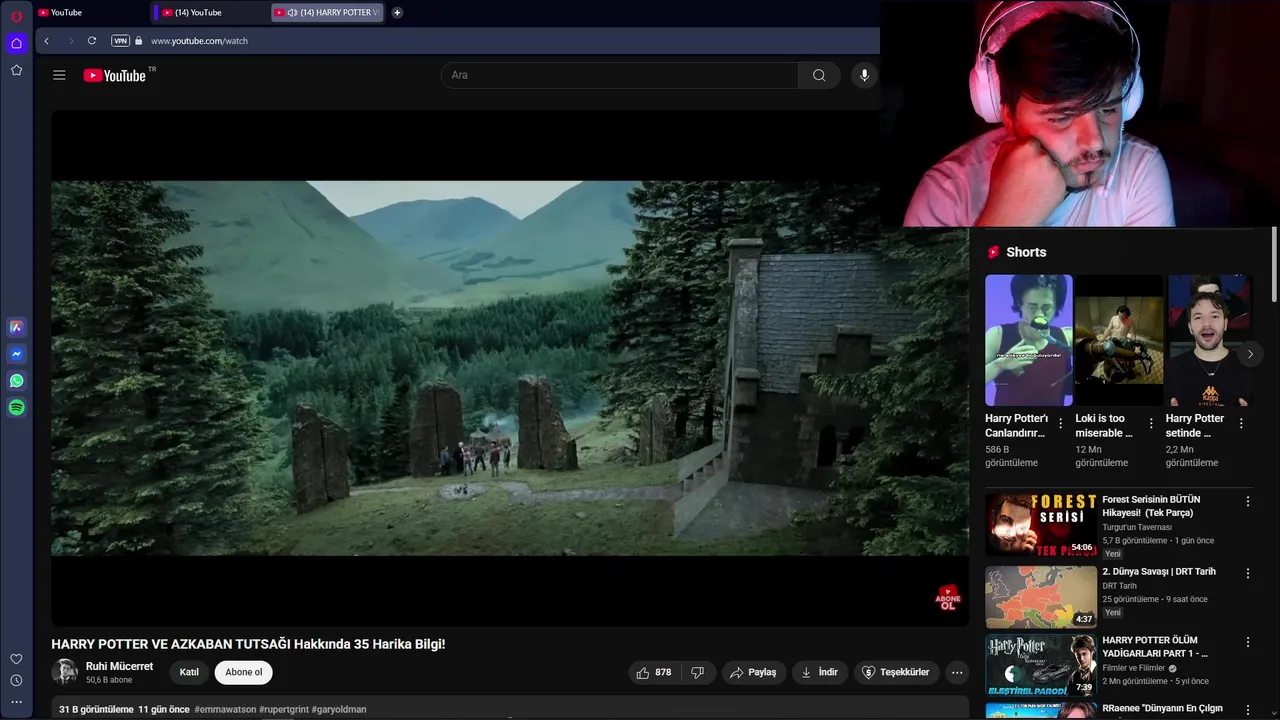Open Messenger in the Opera sidebar

point(16,354)
